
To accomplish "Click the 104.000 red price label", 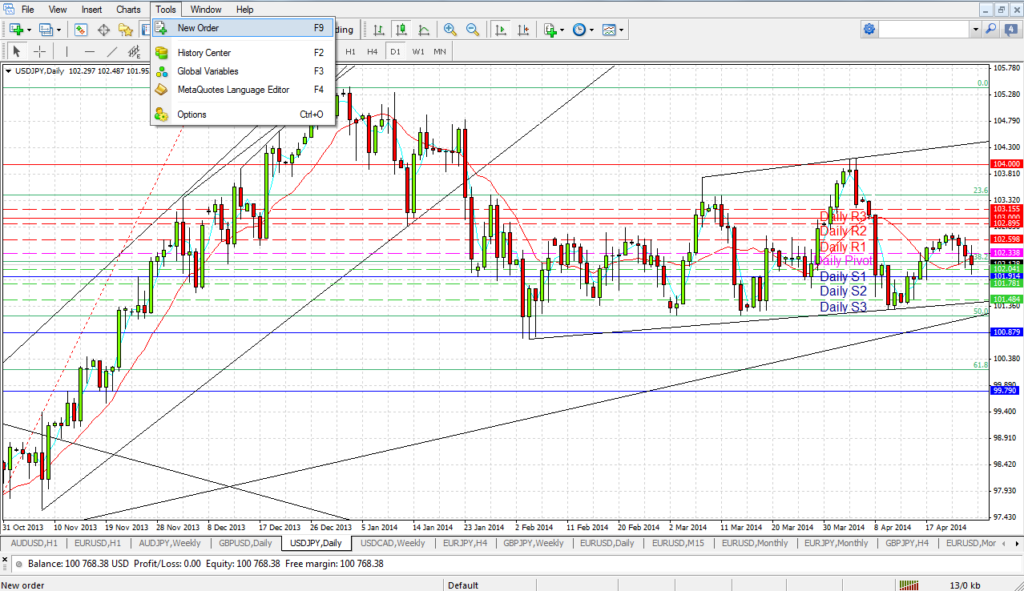I will point(1006,164).
